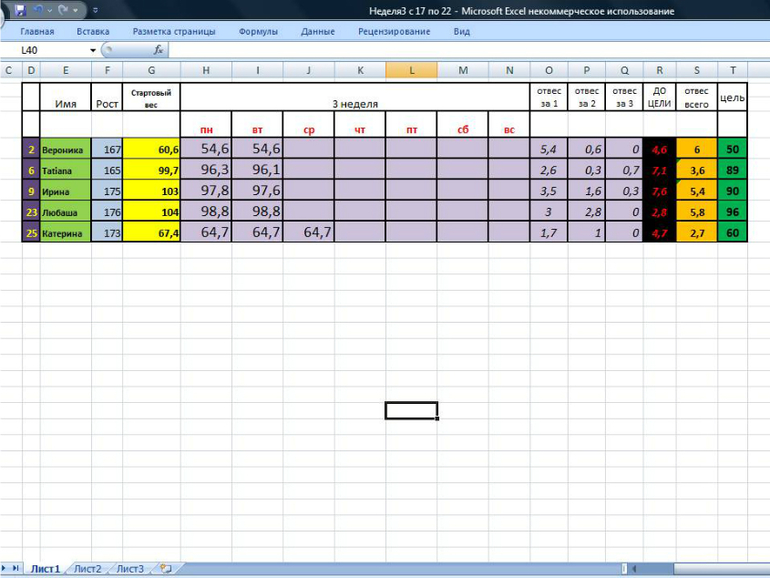Select the Лист3 sheet tab

pos(130,569)
